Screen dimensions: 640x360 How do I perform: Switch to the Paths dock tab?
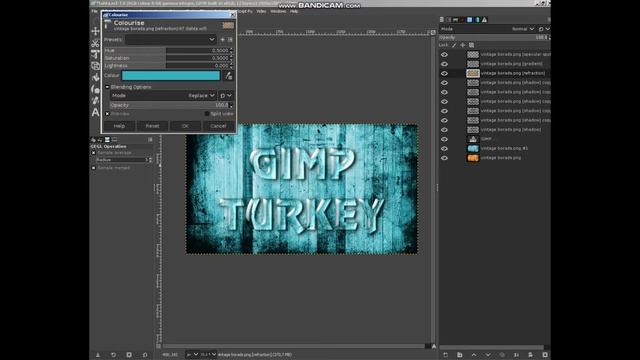point(456,20)
